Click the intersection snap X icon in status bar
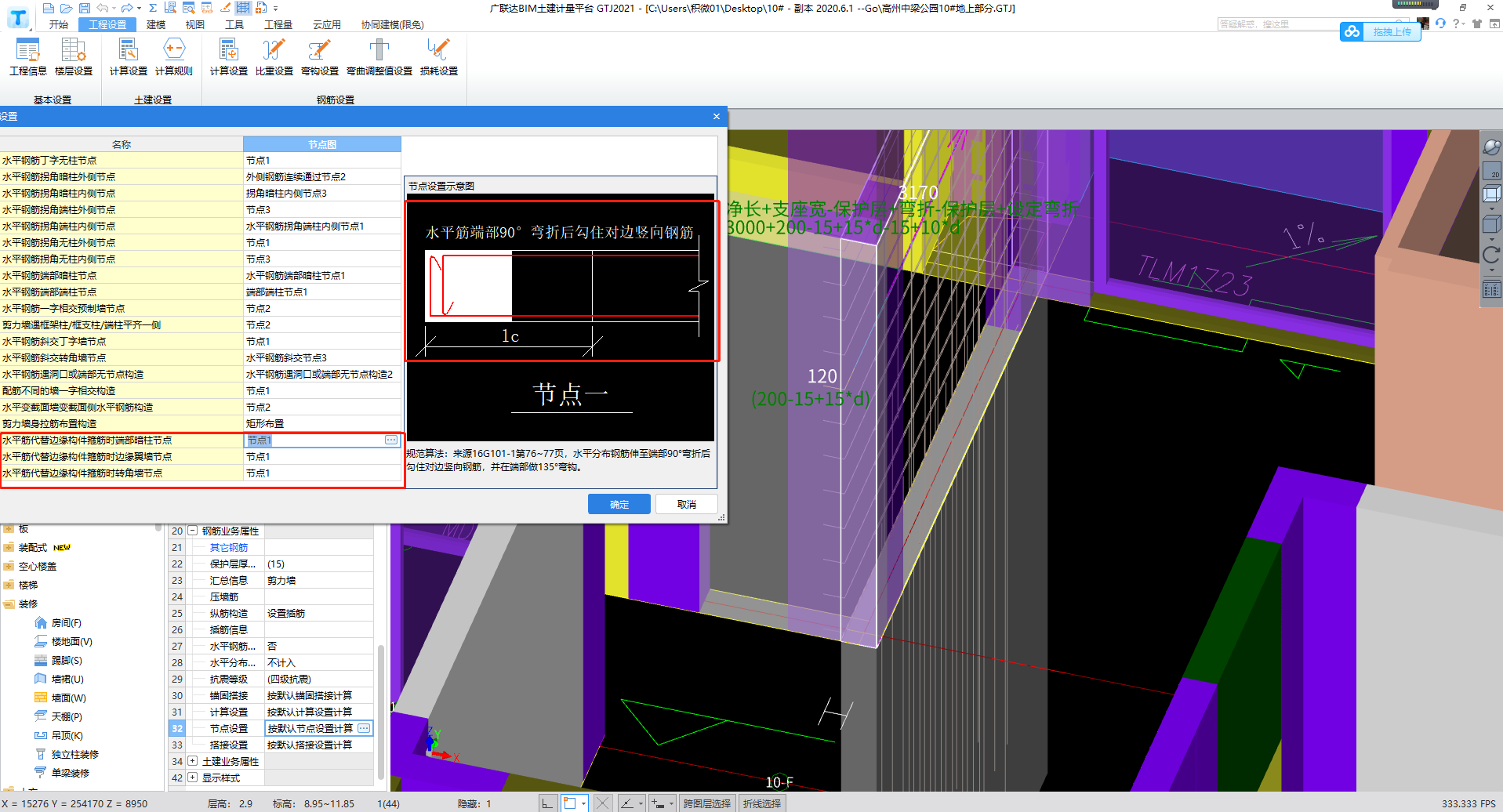The image size is (1503, 812). tap(601, 803)
